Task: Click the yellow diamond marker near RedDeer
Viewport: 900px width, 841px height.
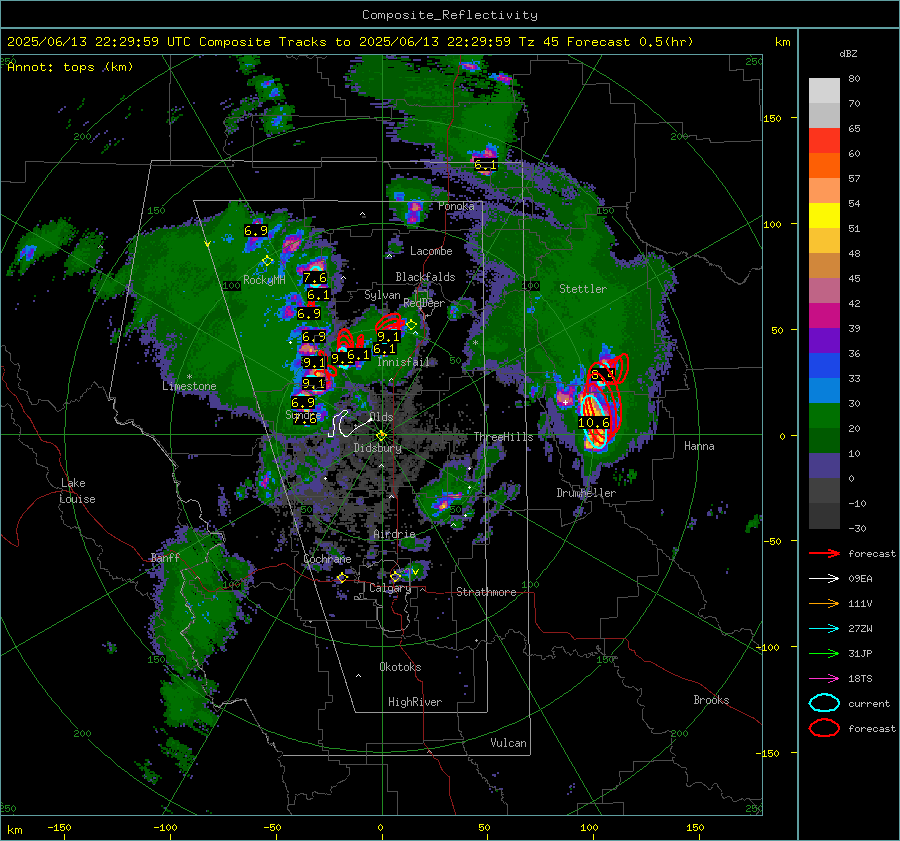Action: click(x=411, y=325)
